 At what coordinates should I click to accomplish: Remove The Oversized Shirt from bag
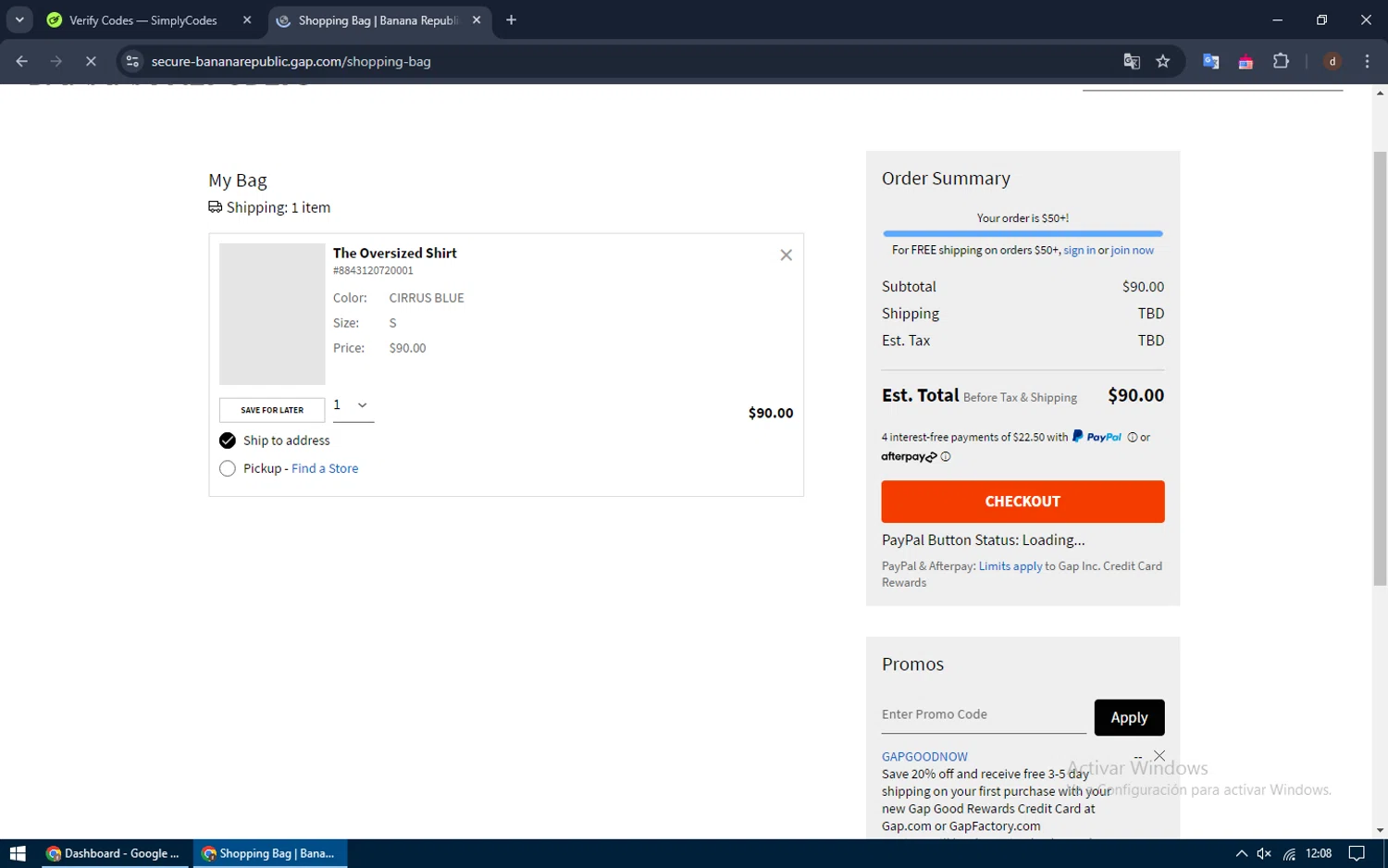pyautogui.click(x=786, y=255)
